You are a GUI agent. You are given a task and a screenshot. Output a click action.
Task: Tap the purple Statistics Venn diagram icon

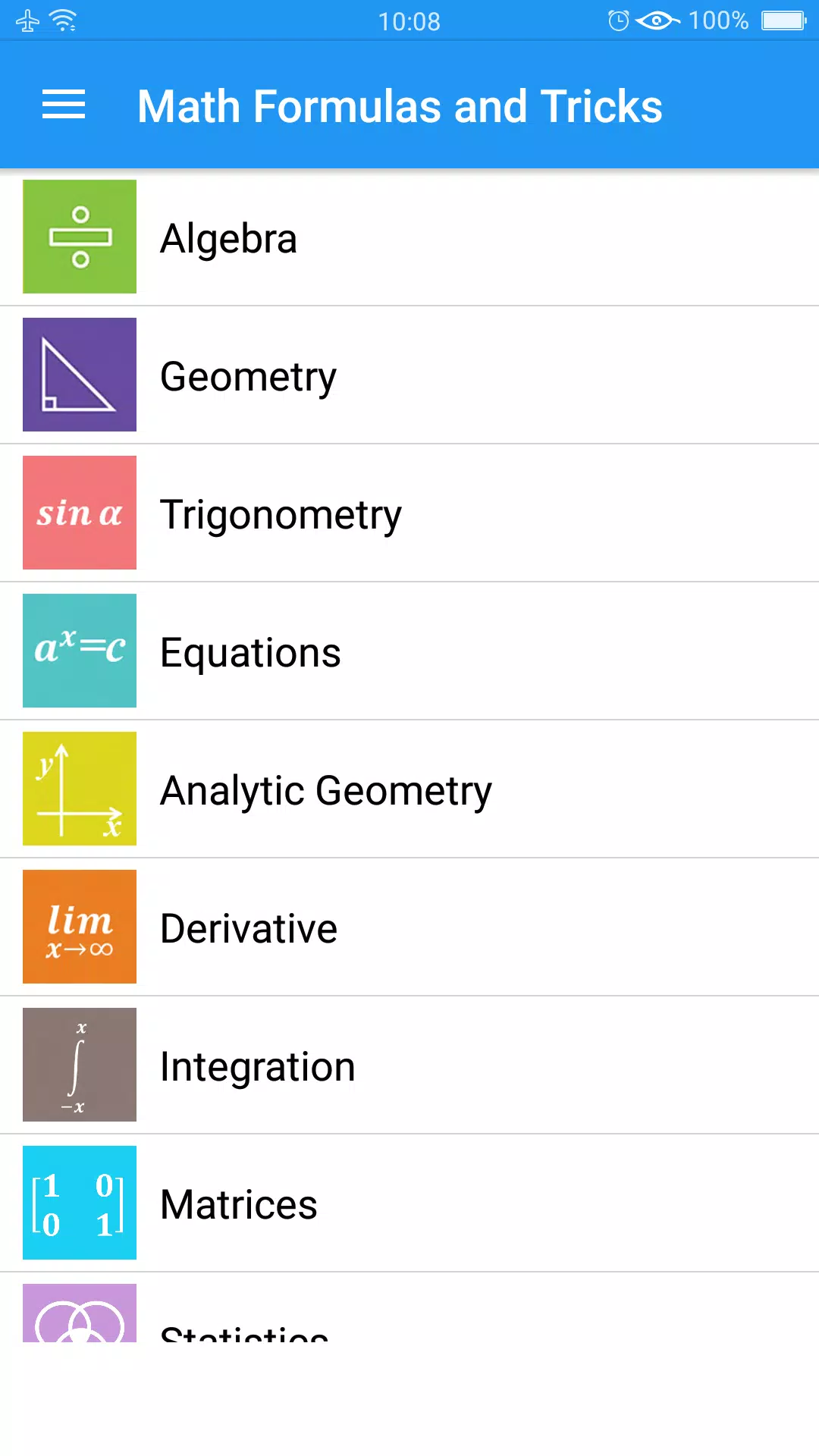(x=80, y=1313)
